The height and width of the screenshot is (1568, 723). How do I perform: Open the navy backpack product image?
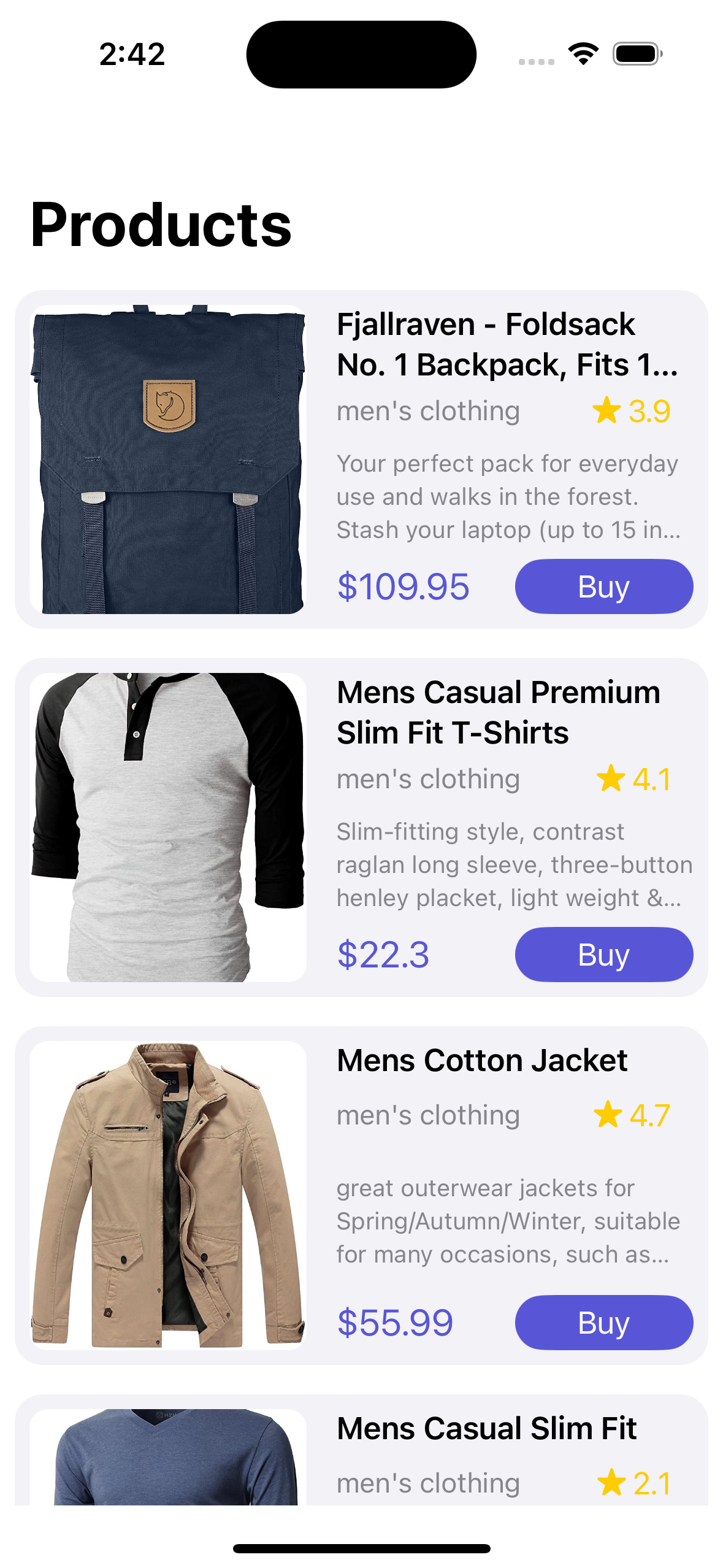[168, 459]
